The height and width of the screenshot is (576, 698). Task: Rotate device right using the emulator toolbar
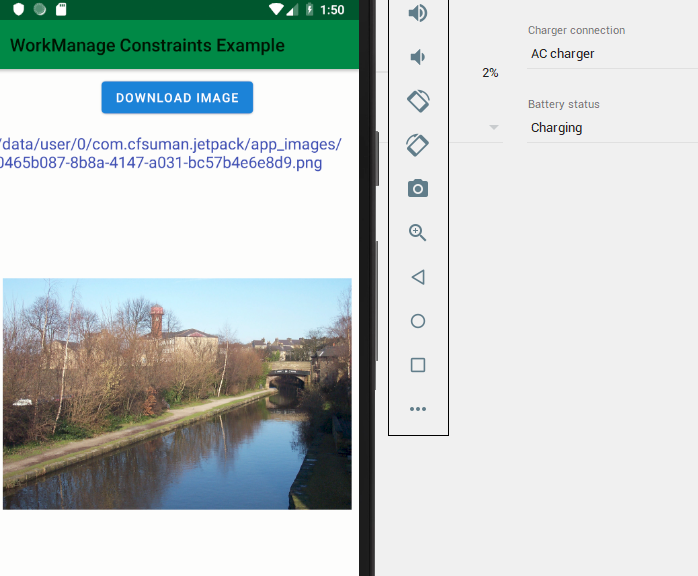click(418, 145)
